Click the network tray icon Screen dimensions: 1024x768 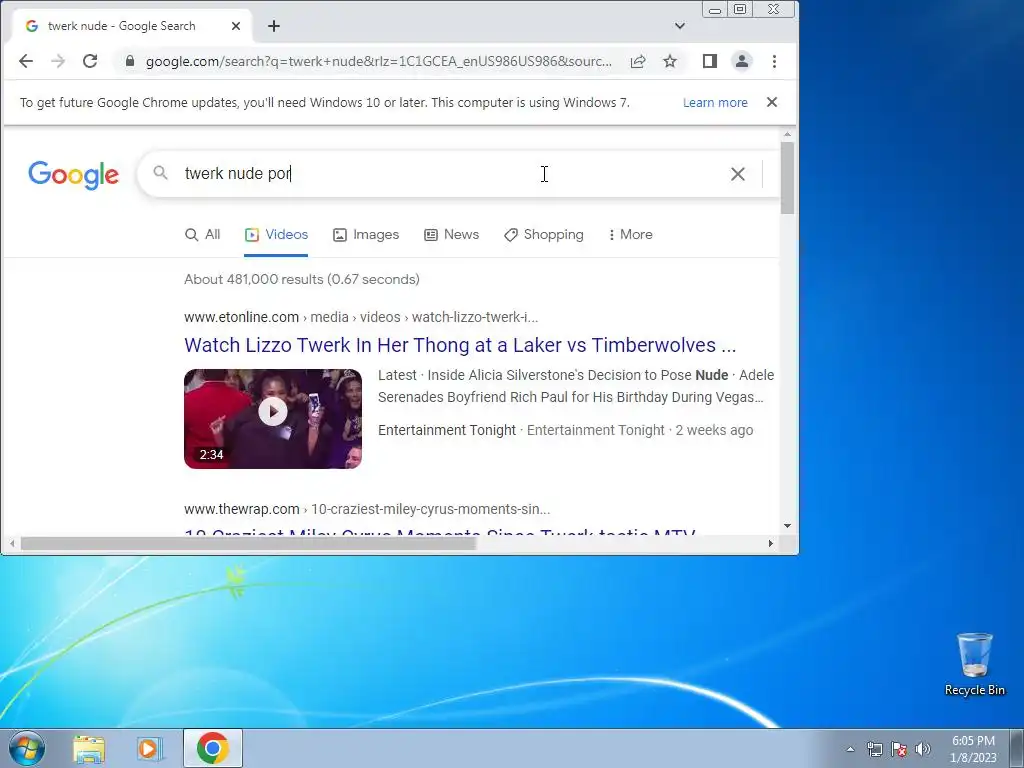[874, 749]
